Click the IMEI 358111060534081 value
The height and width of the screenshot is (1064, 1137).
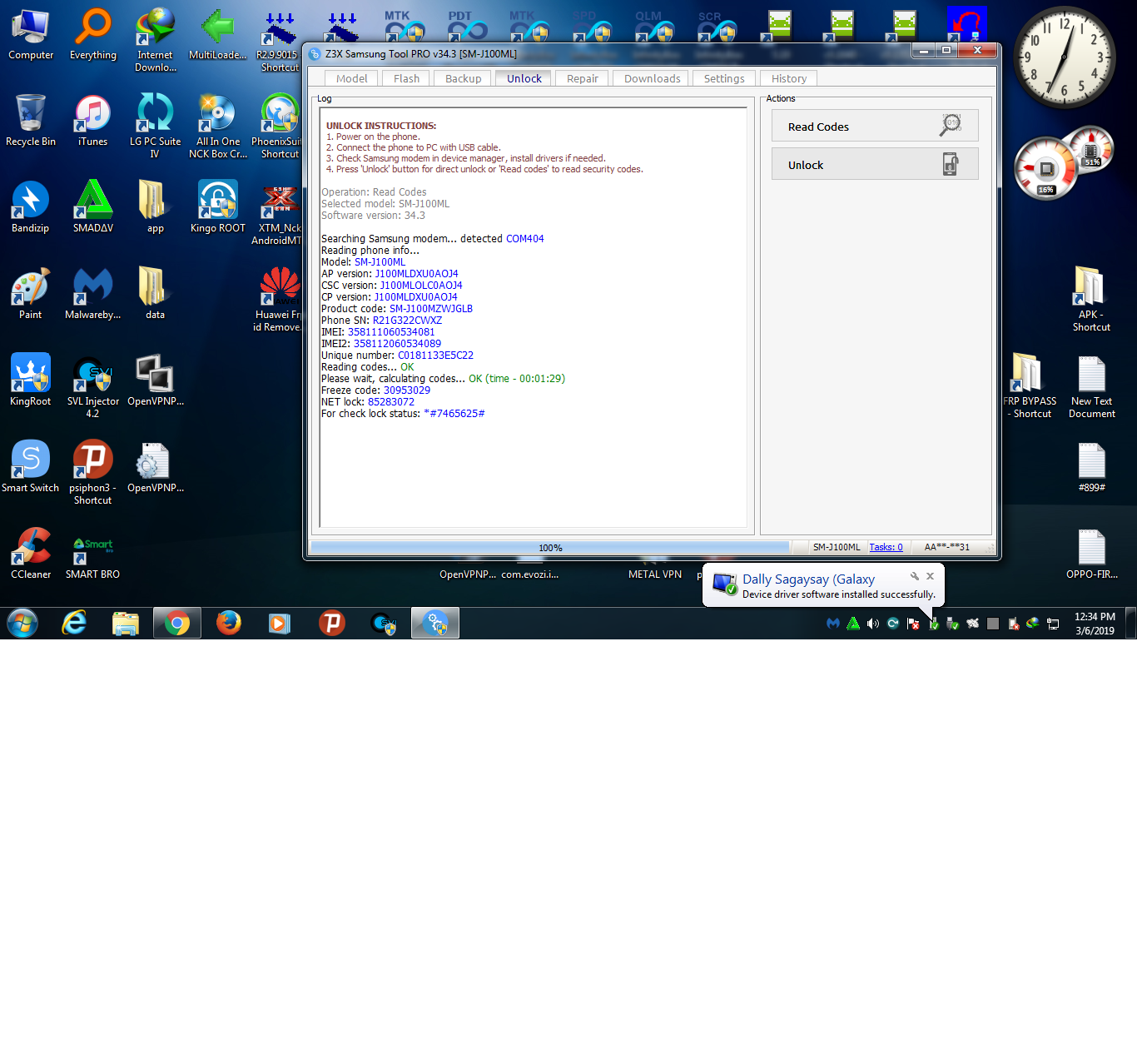coord(391,332)
